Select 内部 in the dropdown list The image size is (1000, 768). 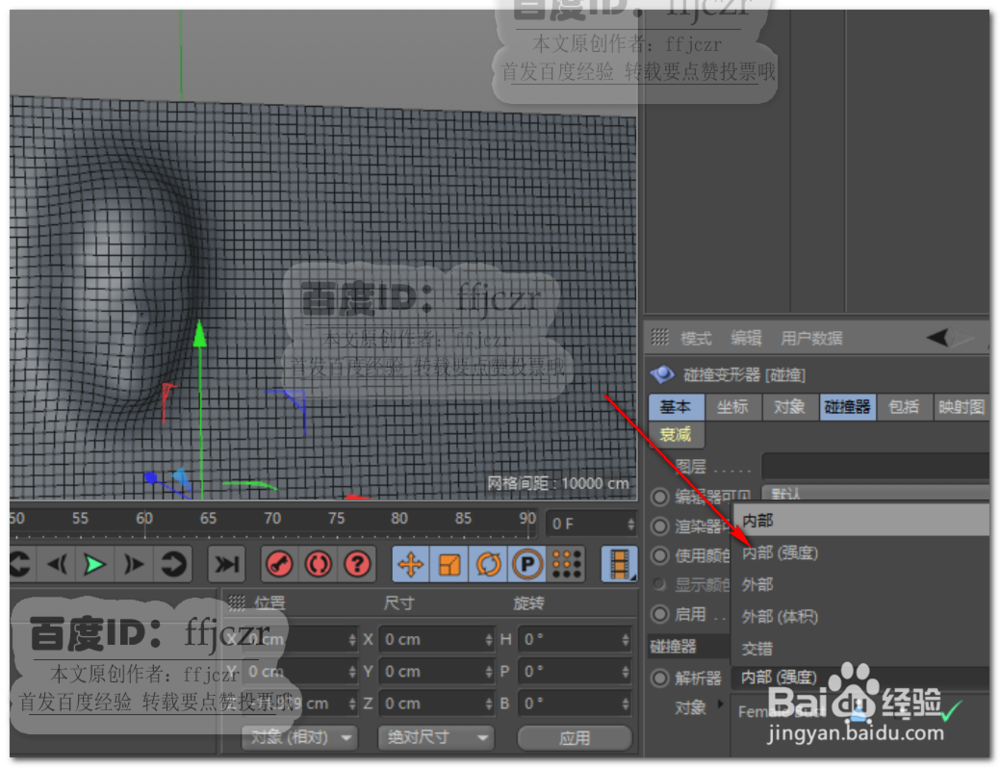tap(861, 521)
